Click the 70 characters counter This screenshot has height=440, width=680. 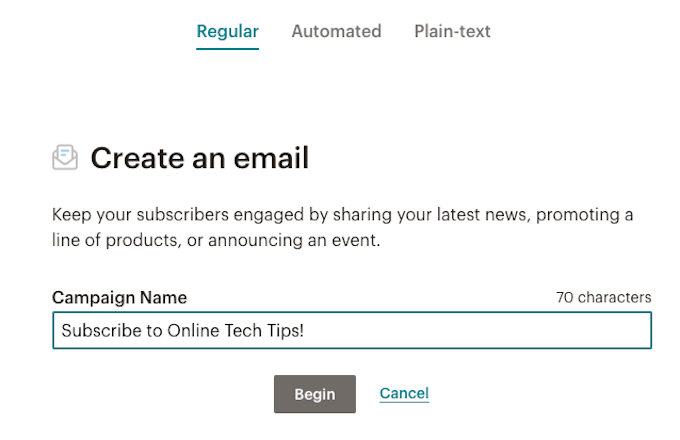point(603,297)
